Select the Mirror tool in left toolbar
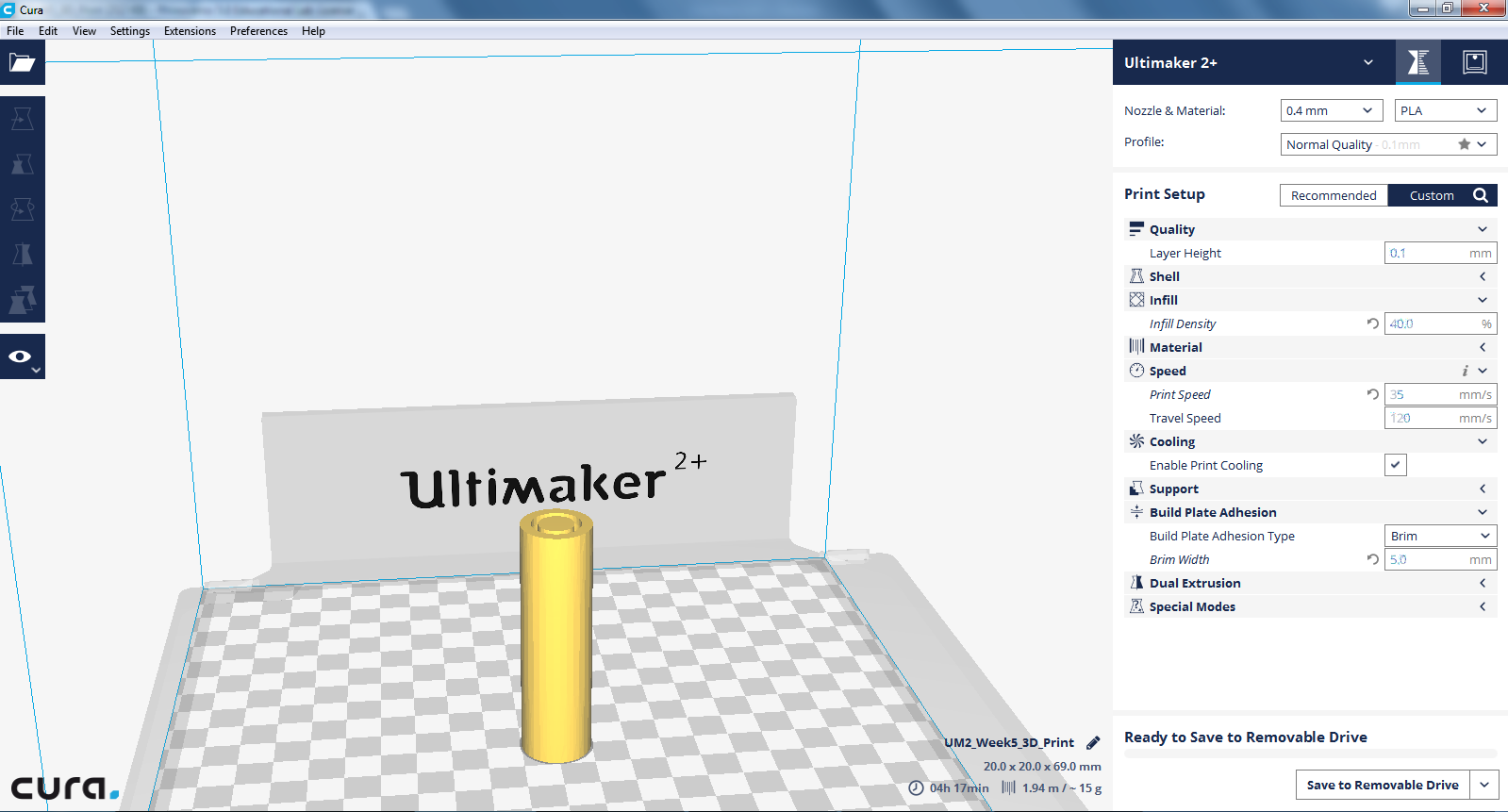The image size is (1508, 812). pos(22,255)
